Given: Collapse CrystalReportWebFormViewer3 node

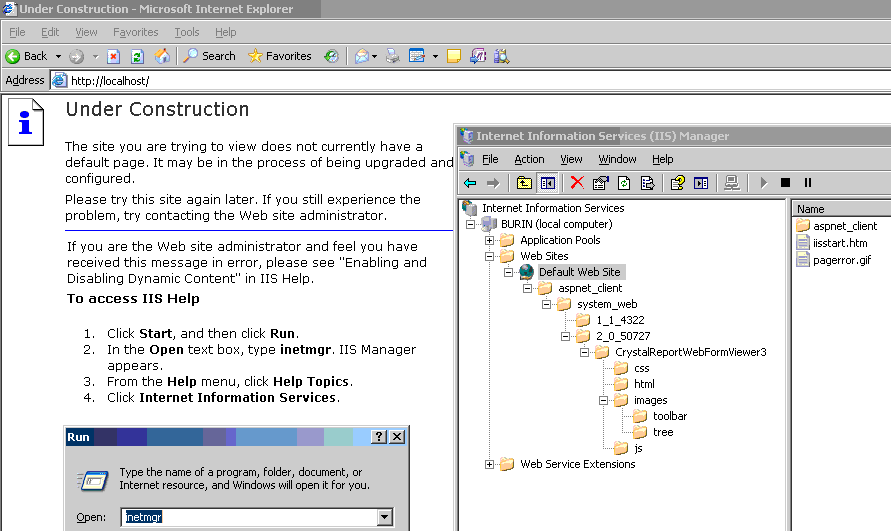Looking at the screenshot, I should pos(584,352).
